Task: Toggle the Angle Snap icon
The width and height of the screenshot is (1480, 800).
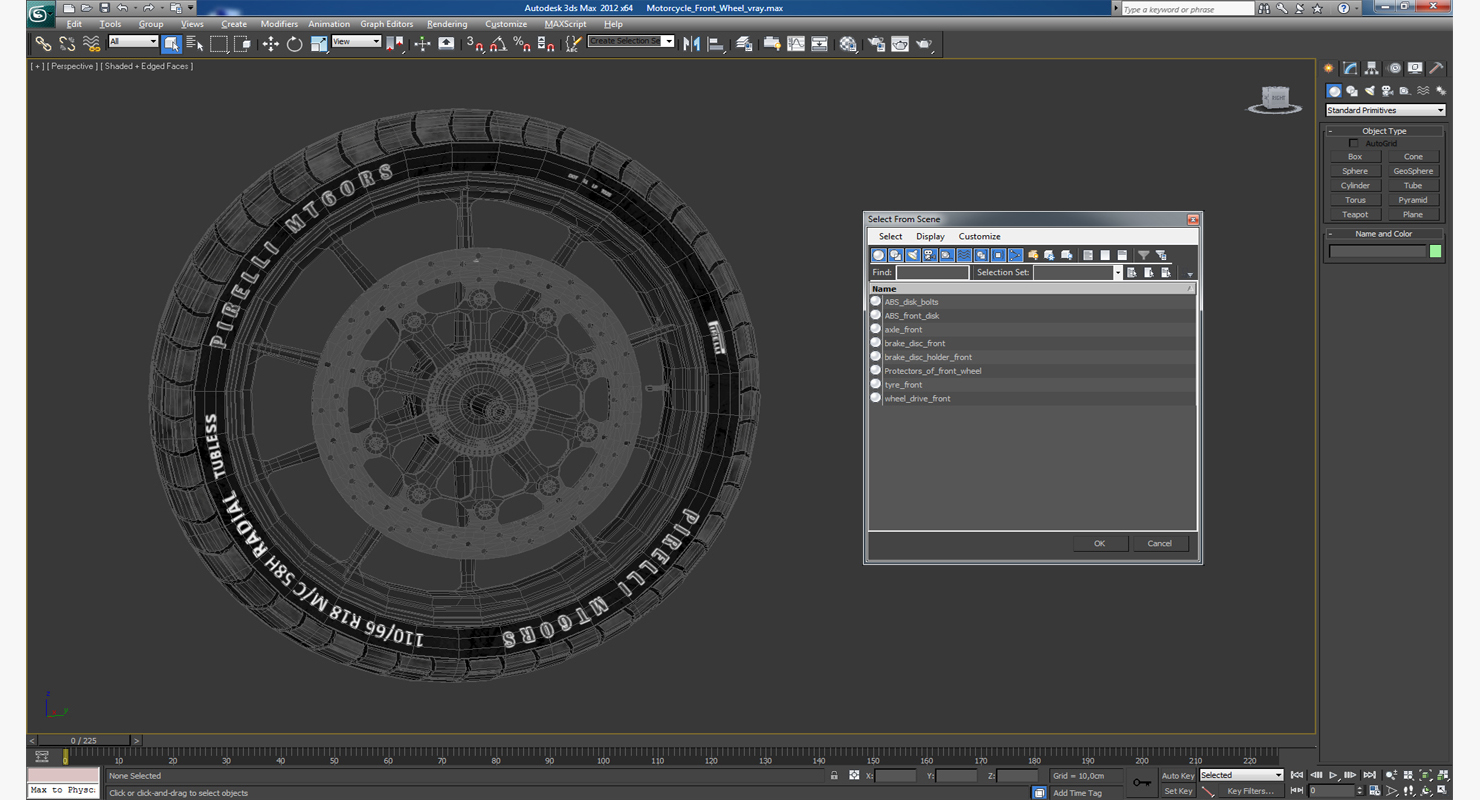Action: point(498,44)
